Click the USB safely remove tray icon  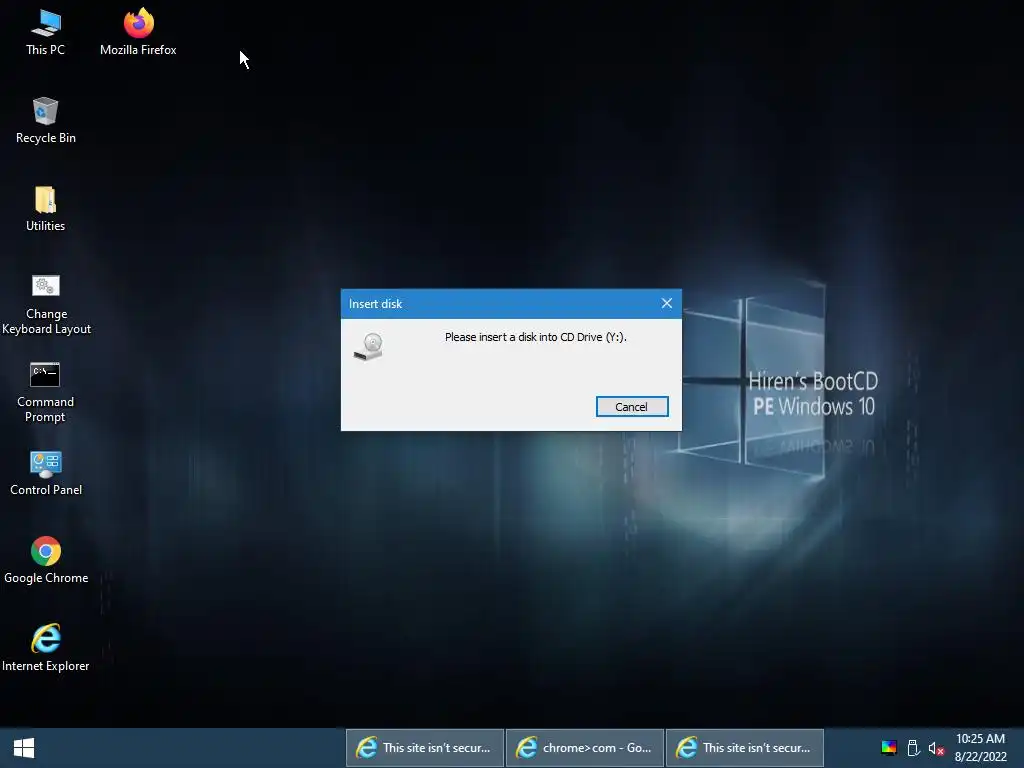point(913,748)
